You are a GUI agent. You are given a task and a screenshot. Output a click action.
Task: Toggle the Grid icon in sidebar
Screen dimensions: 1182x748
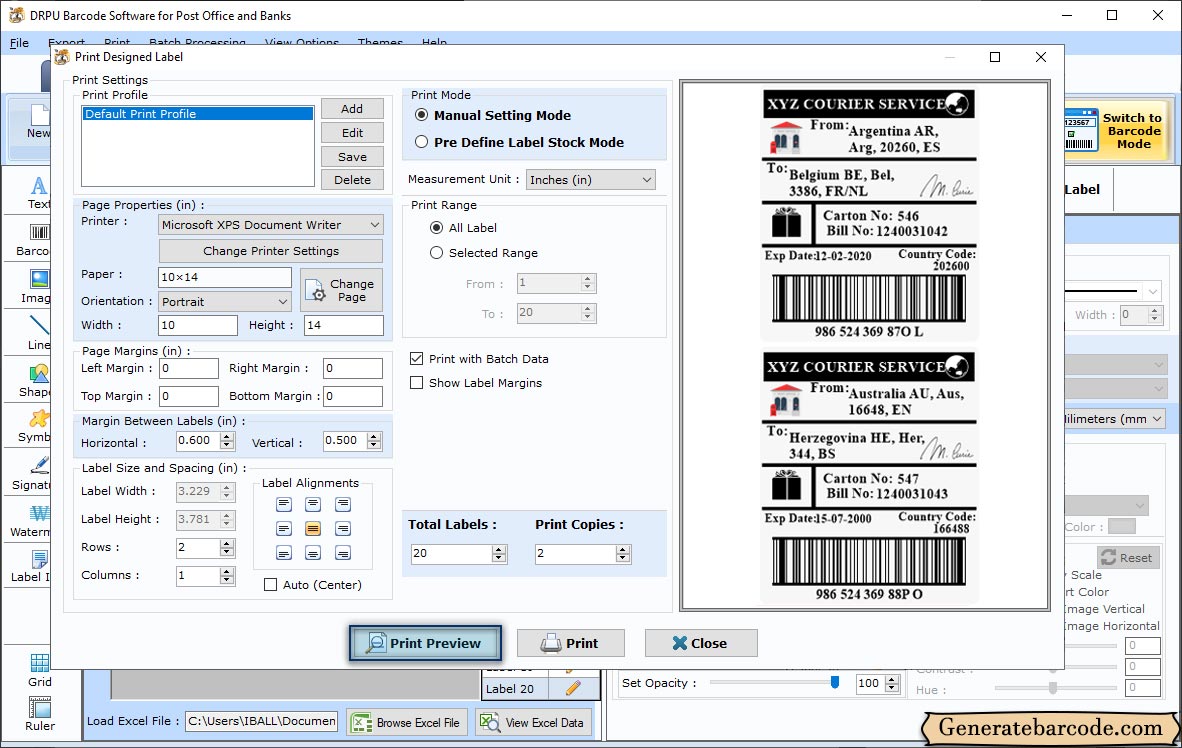point(39,671)
